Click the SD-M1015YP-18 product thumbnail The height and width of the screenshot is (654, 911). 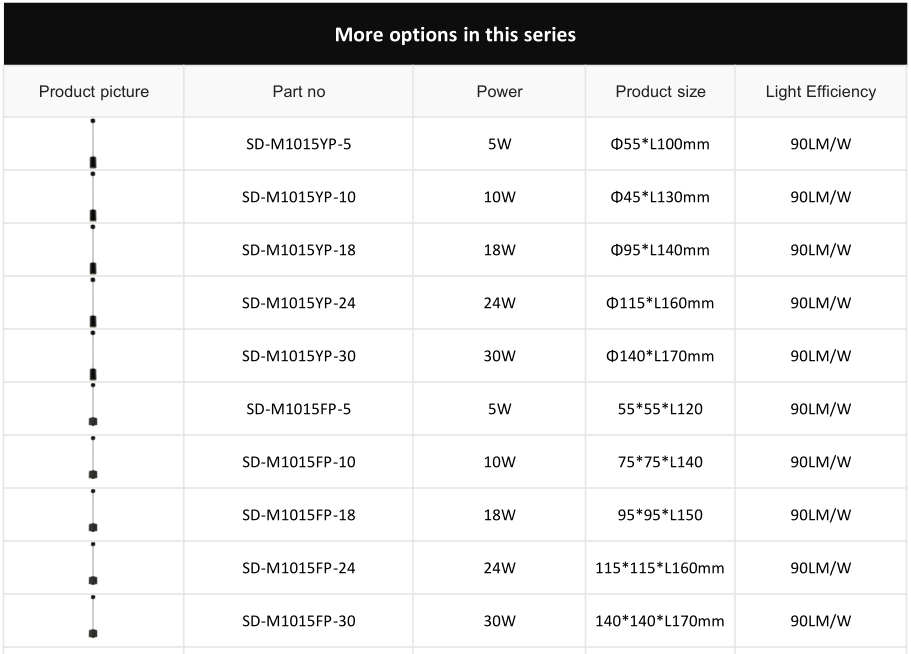tap(93, 249)
